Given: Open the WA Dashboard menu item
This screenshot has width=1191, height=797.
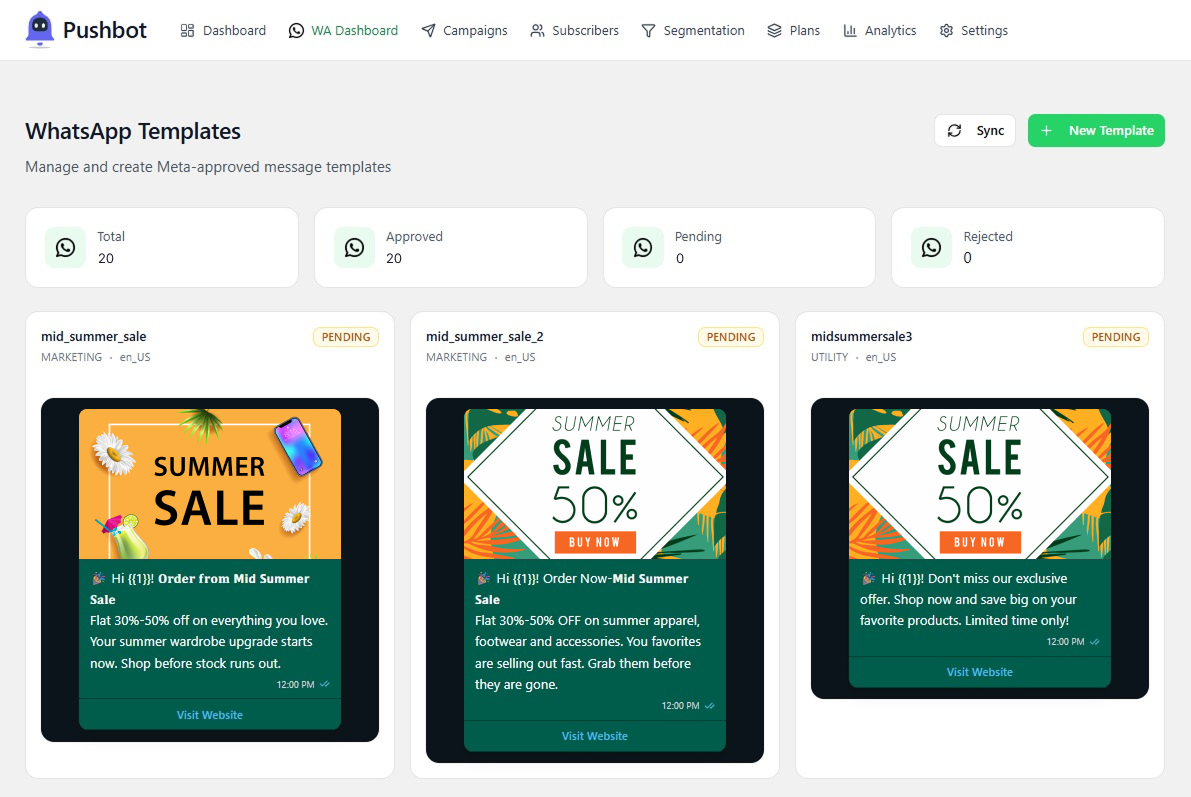Looking at the screenshot, I should click(x=343, y=30).
